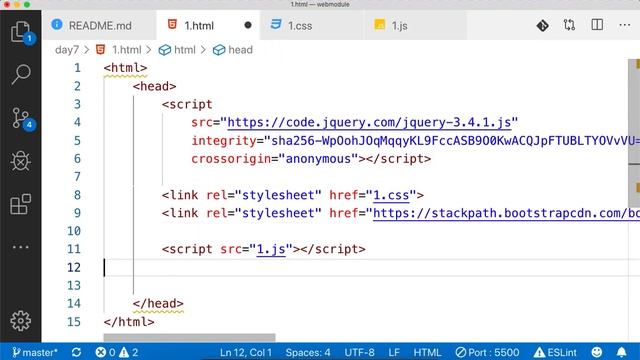Follow the stackpath bootstrapcdn link
640x360 pixels.
(x=506, y=213)
